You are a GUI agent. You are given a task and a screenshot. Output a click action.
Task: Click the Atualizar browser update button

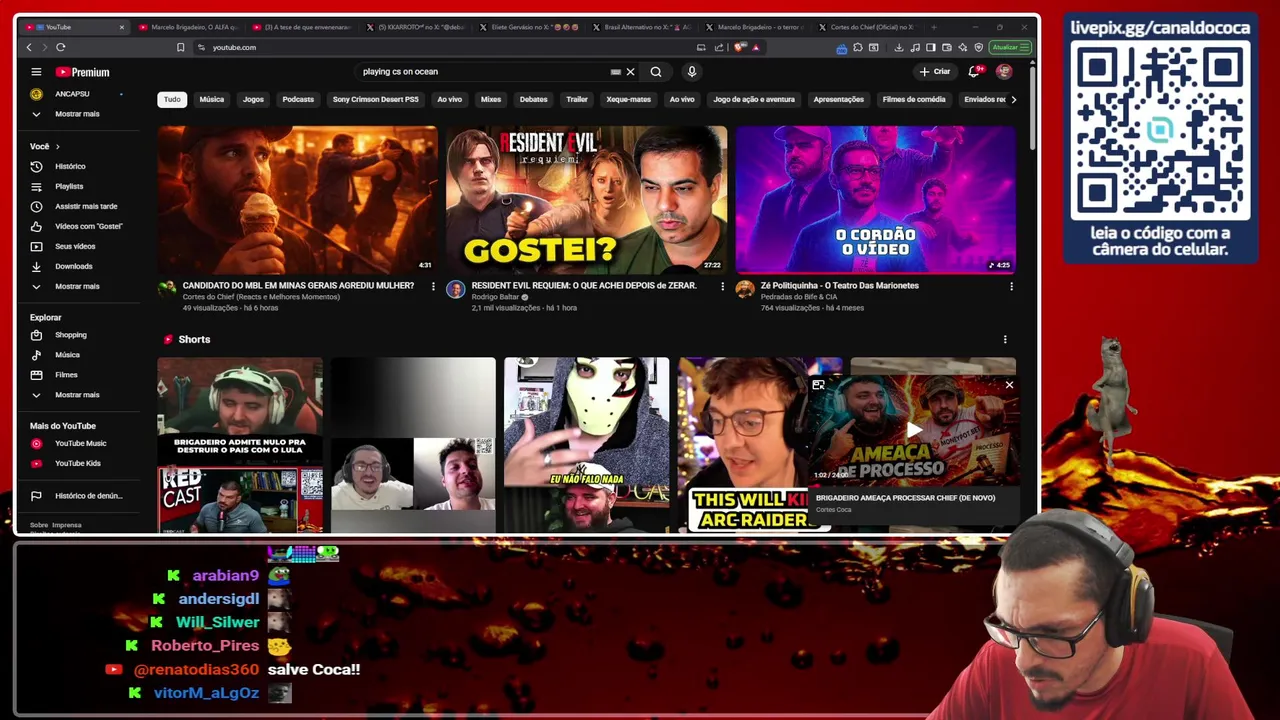pyautogui.click(x=1010, y=47)
